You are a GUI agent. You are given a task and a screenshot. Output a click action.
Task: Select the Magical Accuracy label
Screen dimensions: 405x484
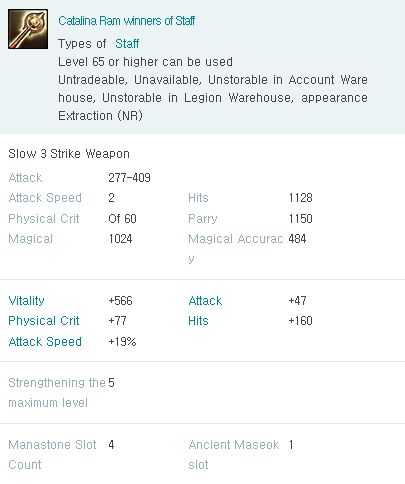236,248
